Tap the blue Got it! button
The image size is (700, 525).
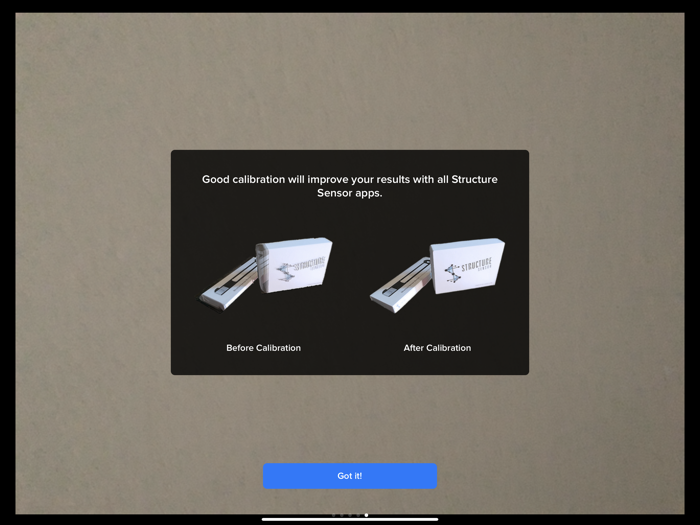(x=350, y=476)
